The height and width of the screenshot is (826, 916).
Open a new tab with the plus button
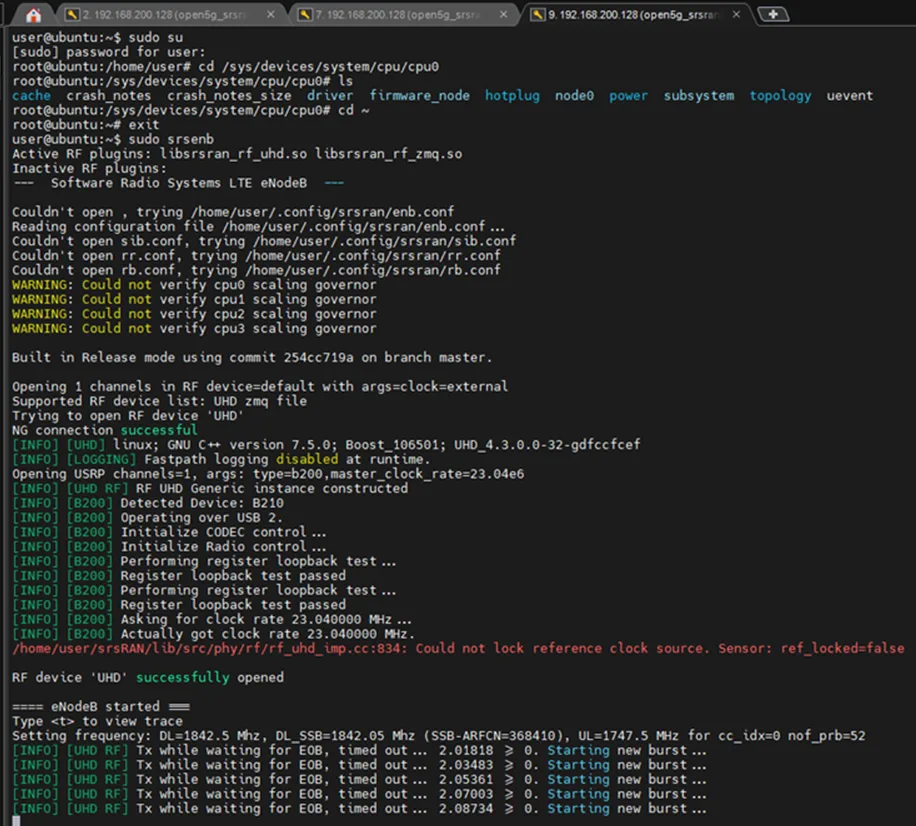pos(773,15)
